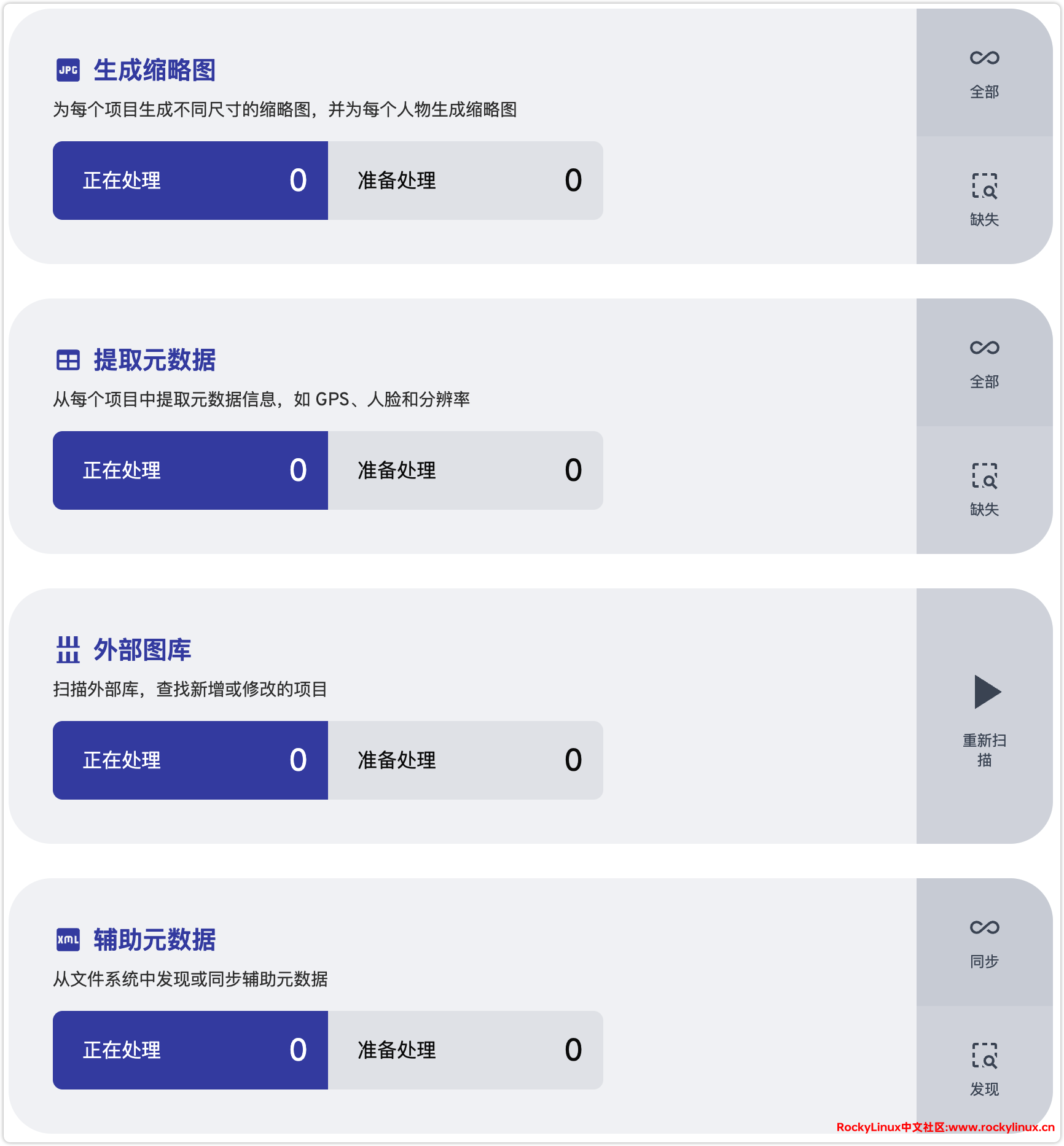Click the library icon beside 外部图库
Image resolution: width=1064 pixels, height=1146 pixels.
click(x=68, y=650)
